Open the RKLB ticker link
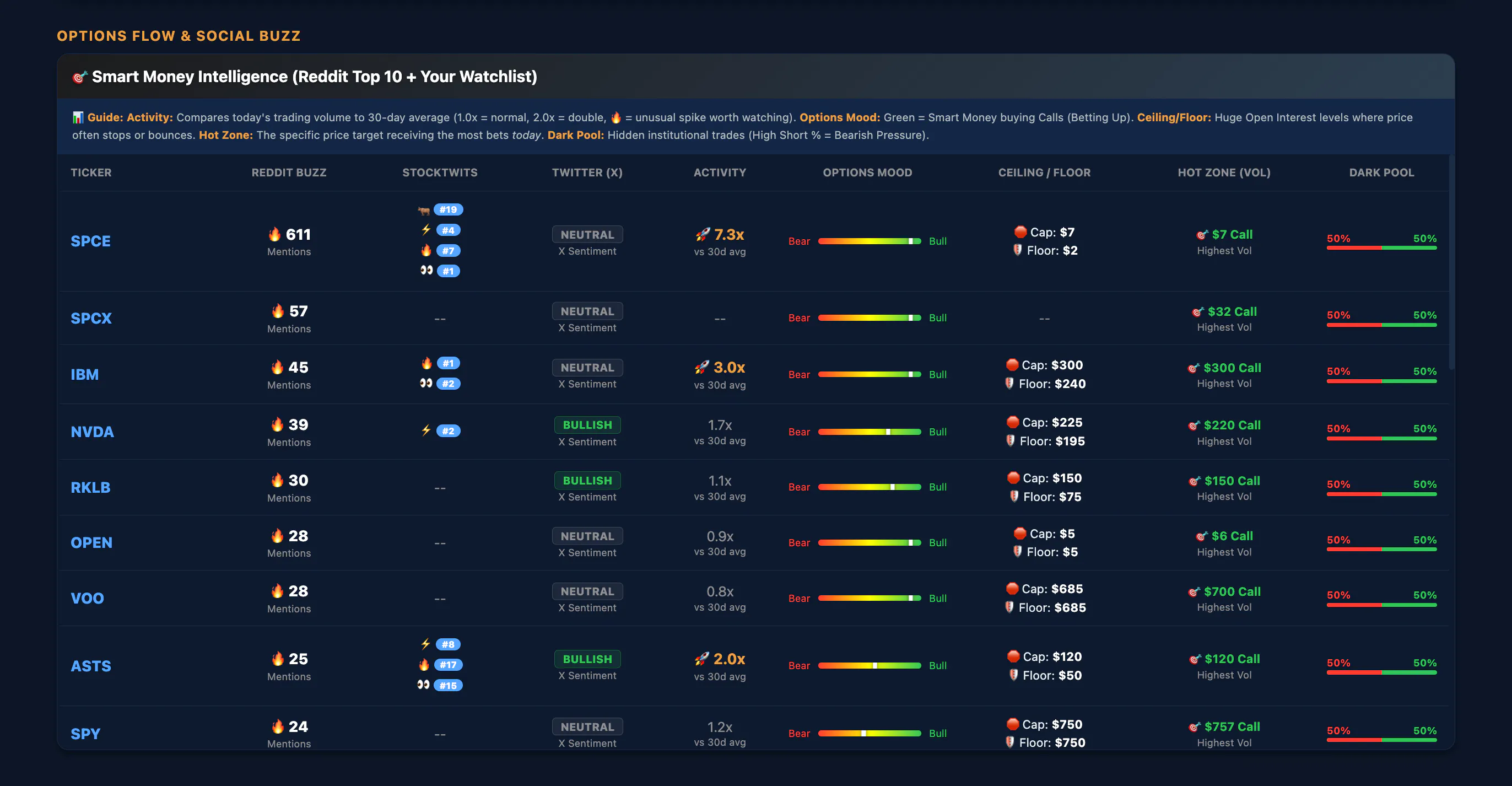Viewport: 1512px width, 786px height. 90,487
